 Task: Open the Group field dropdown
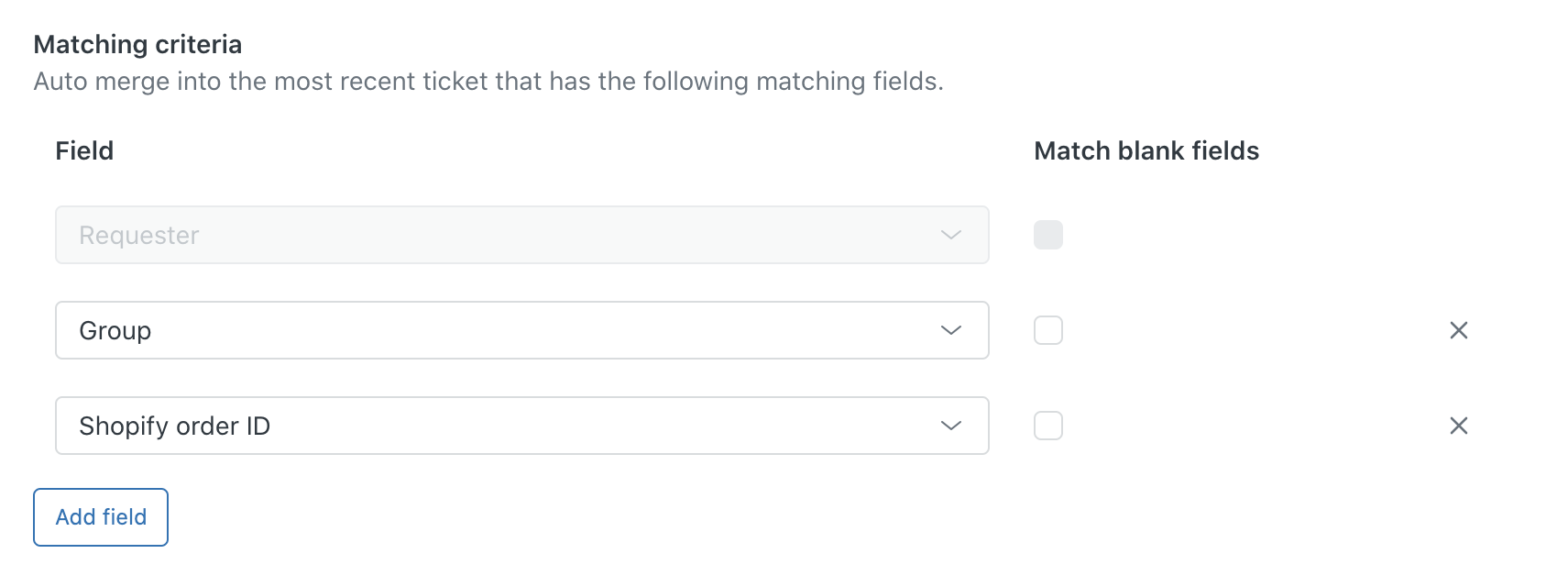click(x=522, y=330)
